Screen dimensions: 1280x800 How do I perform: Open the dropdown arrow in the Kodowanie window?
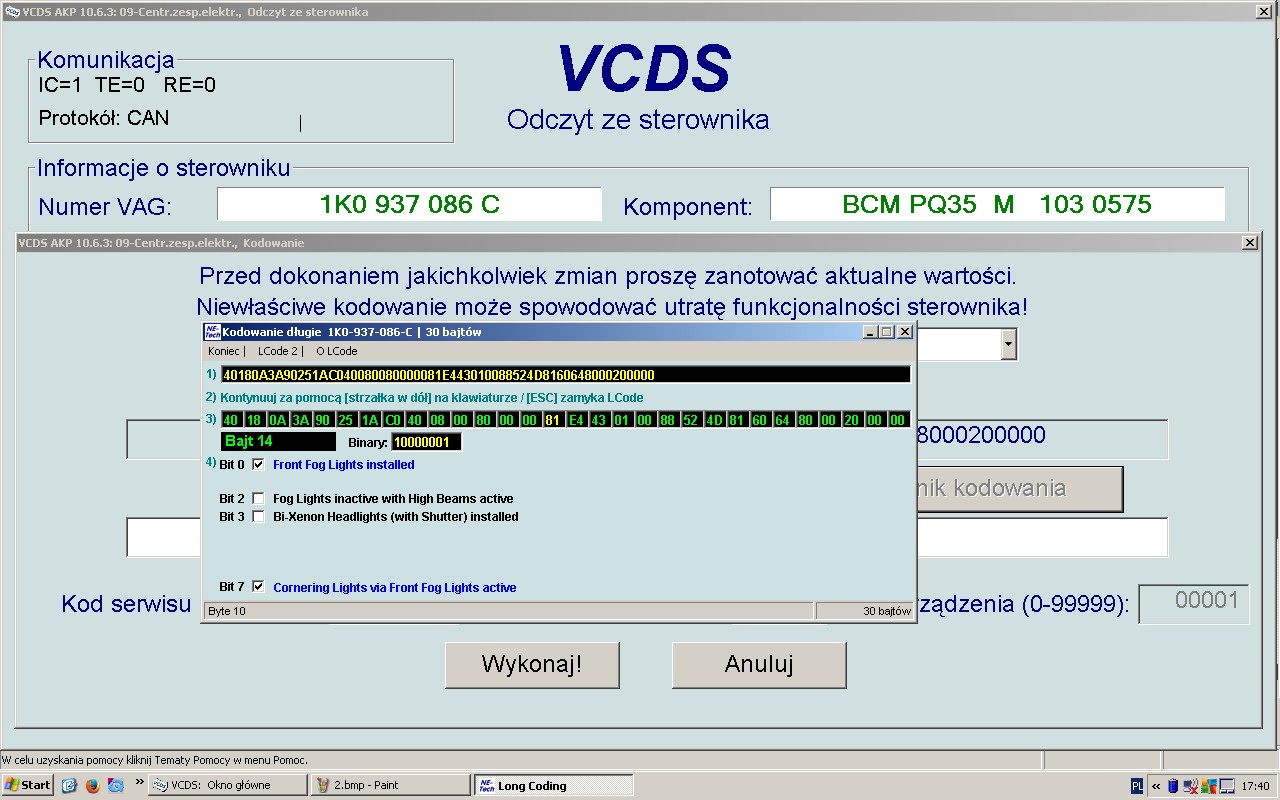1008,345
